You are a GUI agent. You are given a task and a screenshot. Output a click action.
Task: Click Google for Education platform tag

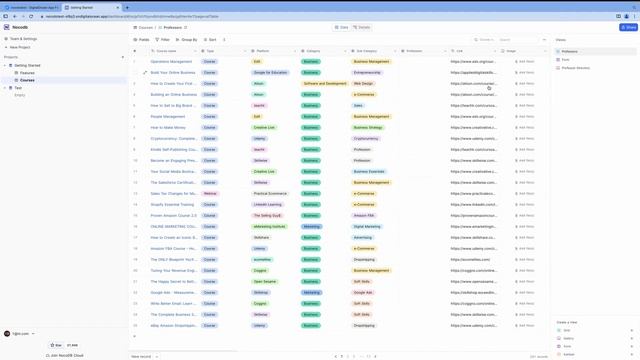point(270,73)
